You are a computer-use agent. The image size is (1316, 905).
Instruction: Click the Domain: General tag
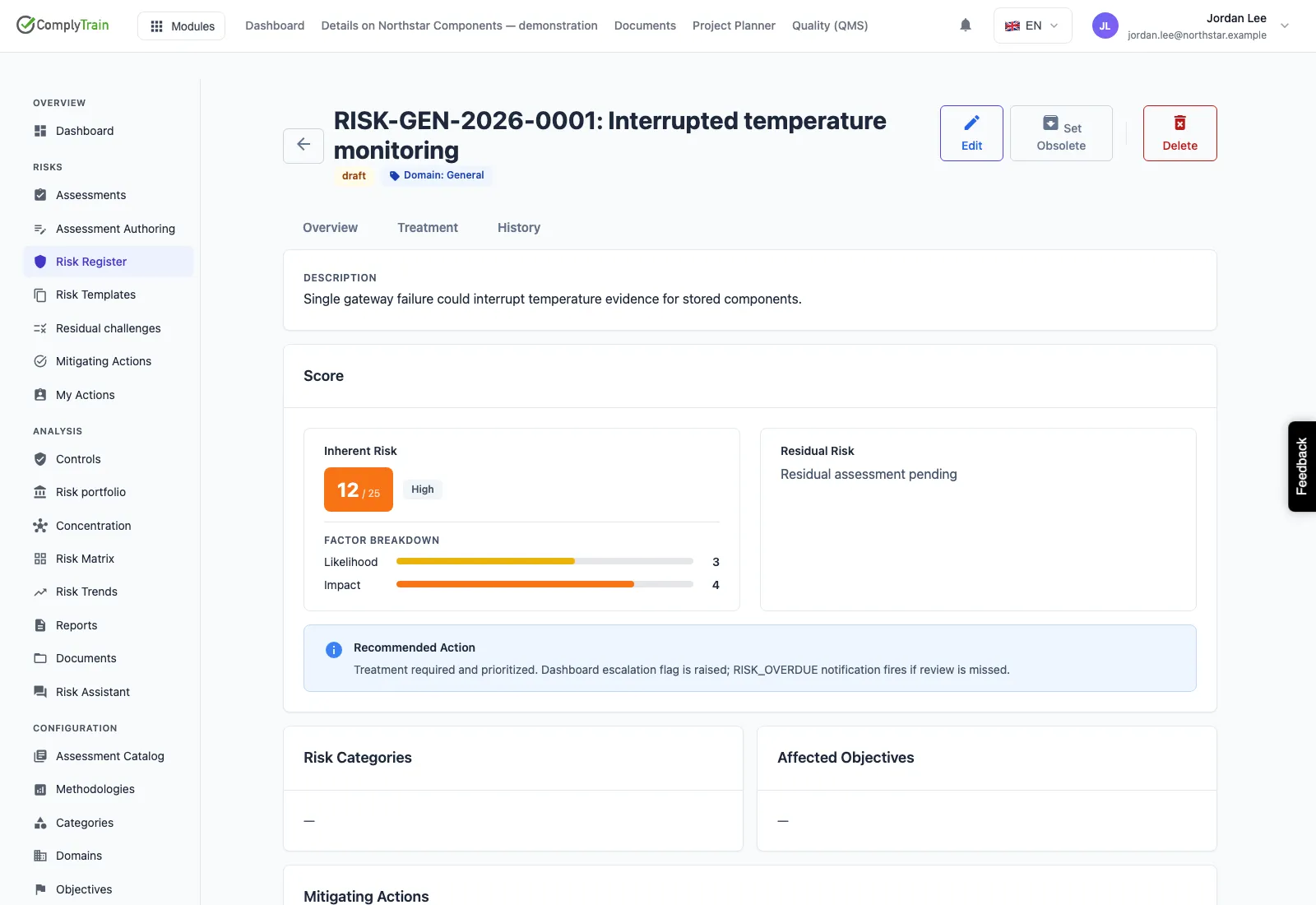coord(437,175)
